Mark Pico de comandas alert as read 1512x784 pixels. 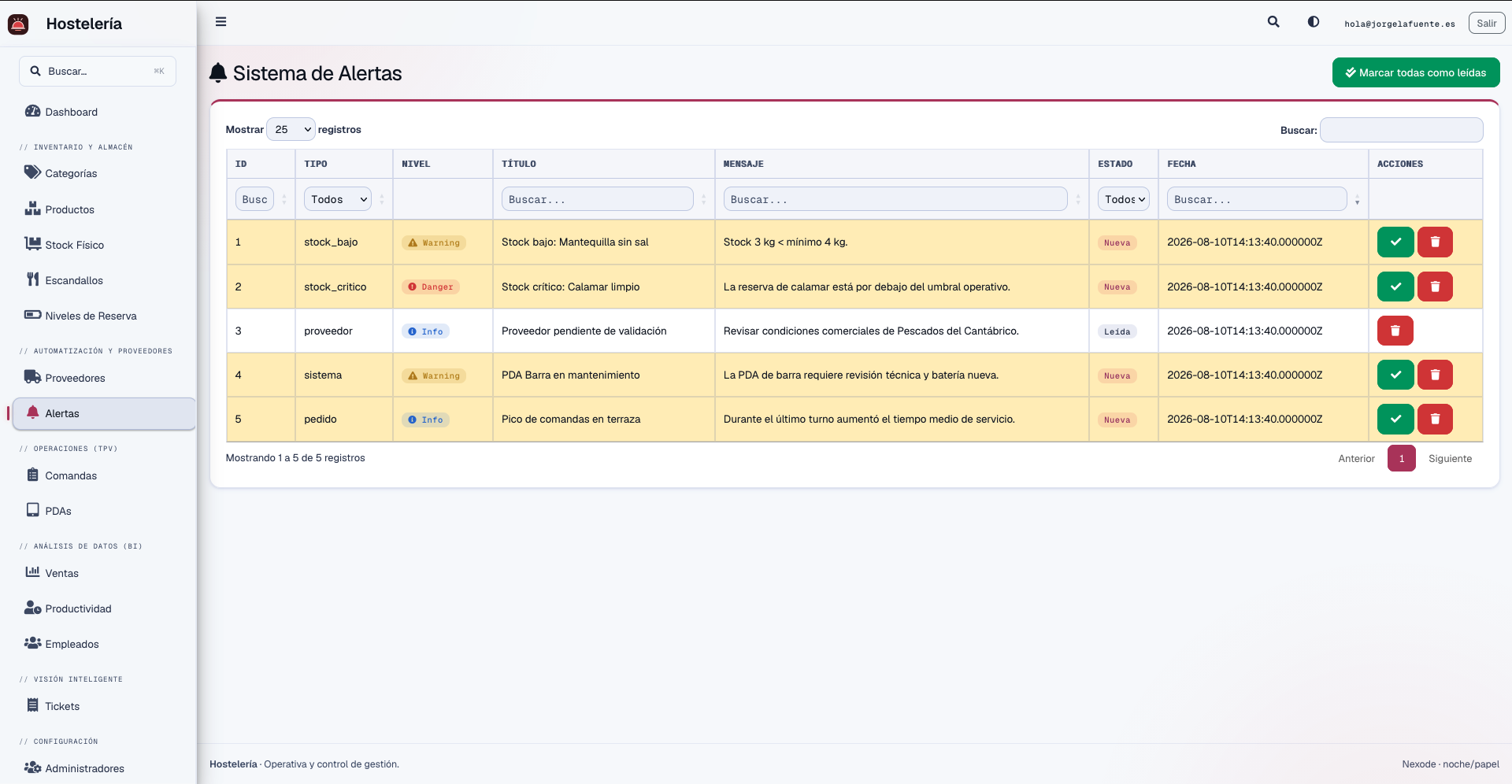(x=1395, y=419)
